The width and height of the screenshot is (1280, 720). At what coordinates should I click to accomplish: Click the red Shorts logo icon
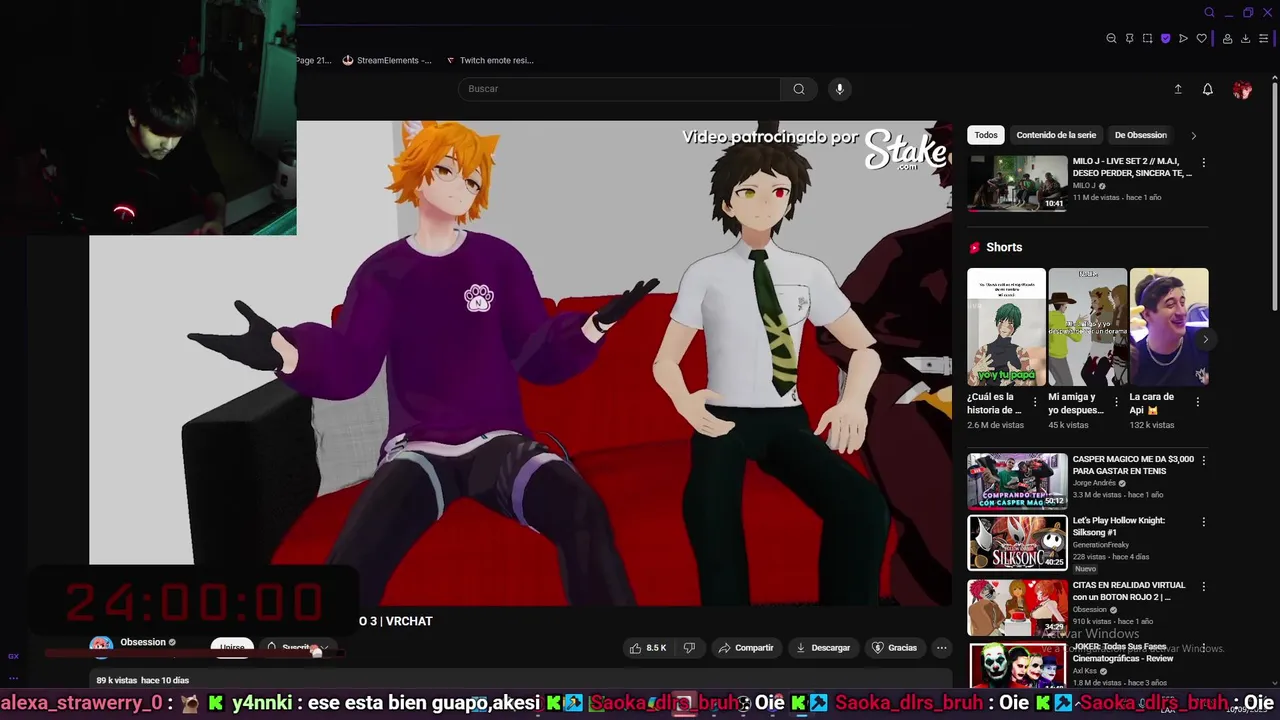pos(974,247)
